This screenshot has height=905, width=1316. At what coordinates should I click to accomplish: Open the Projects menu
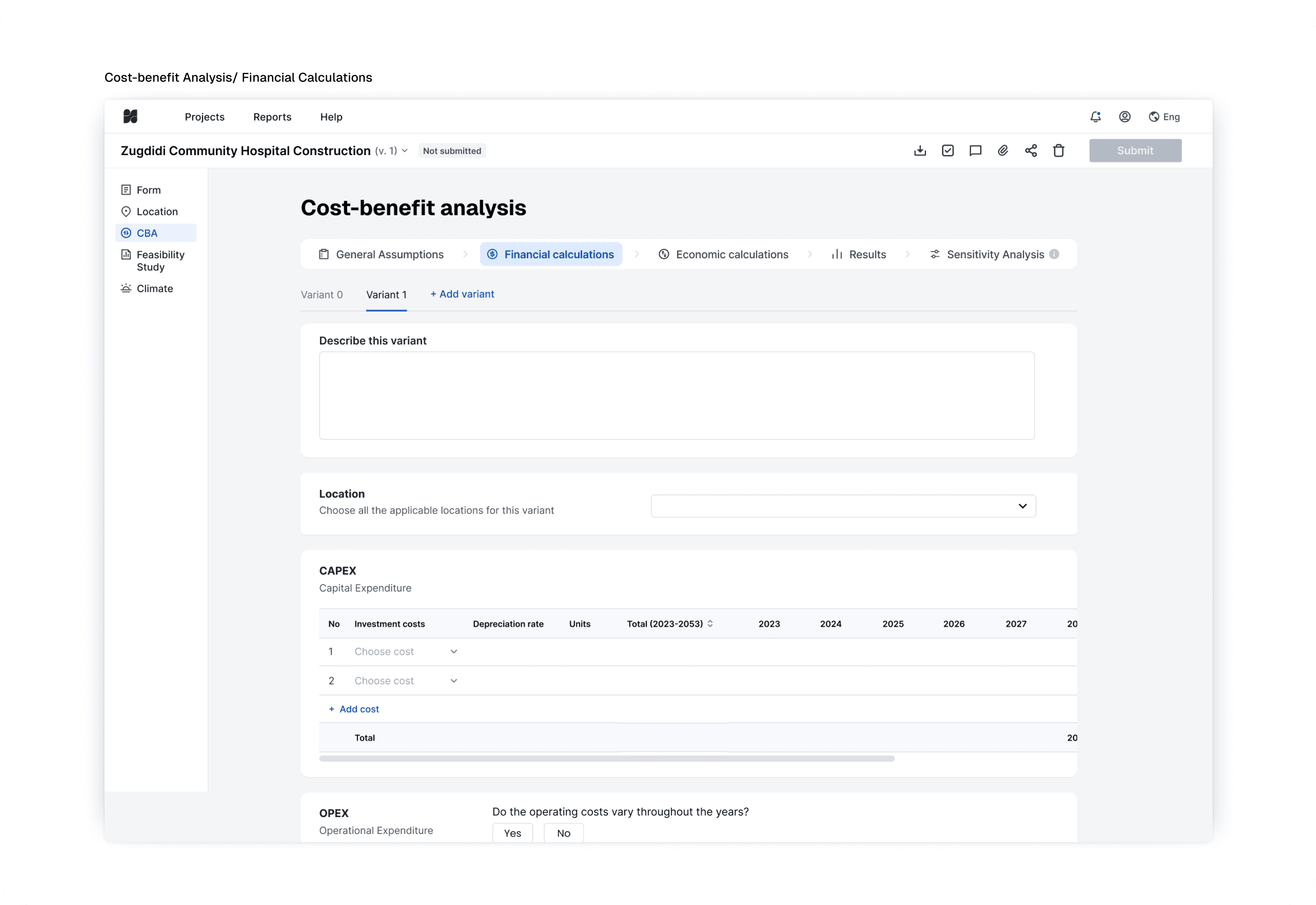pos(205,117)
